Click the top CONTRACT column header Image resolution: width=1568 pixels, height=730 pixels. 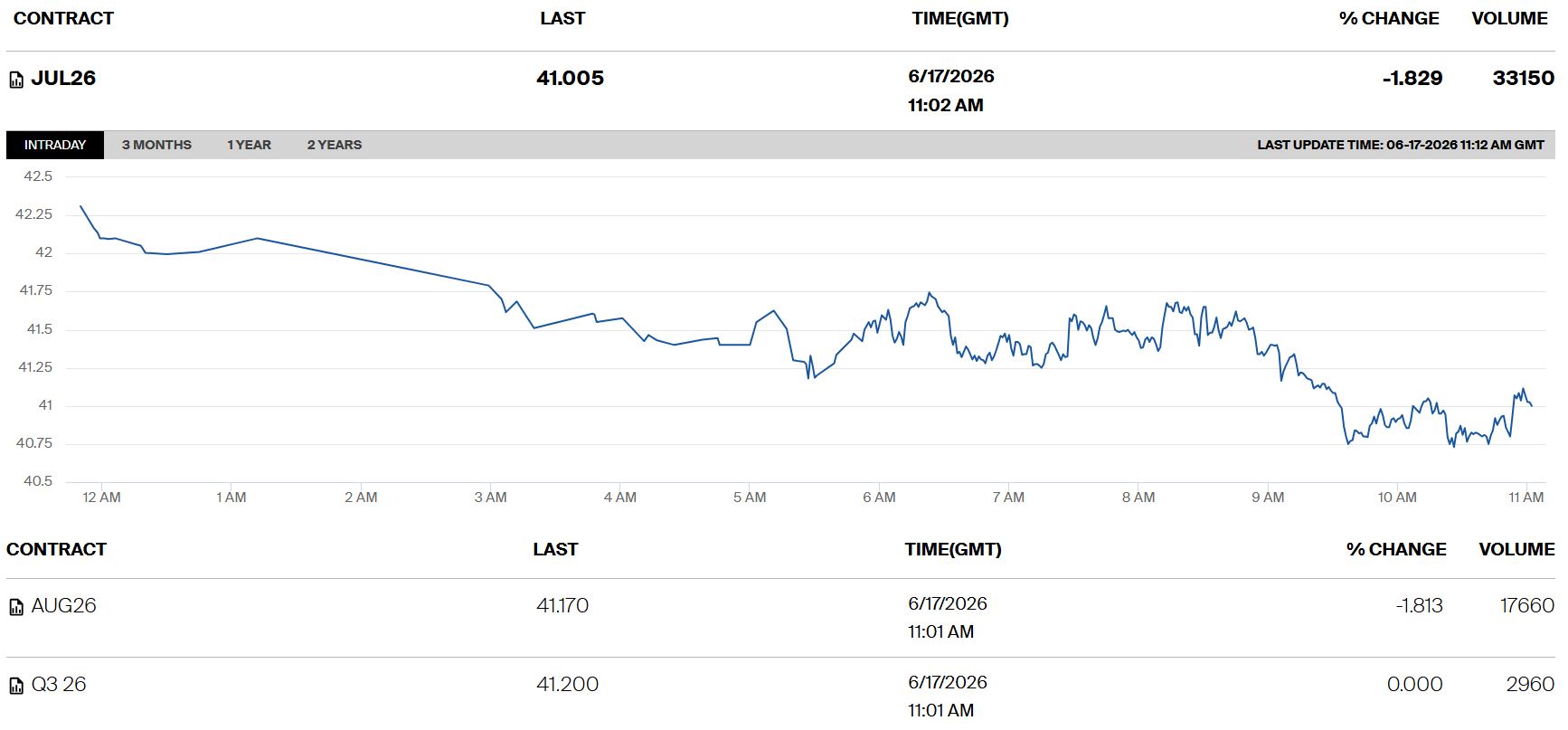(63, 18)
